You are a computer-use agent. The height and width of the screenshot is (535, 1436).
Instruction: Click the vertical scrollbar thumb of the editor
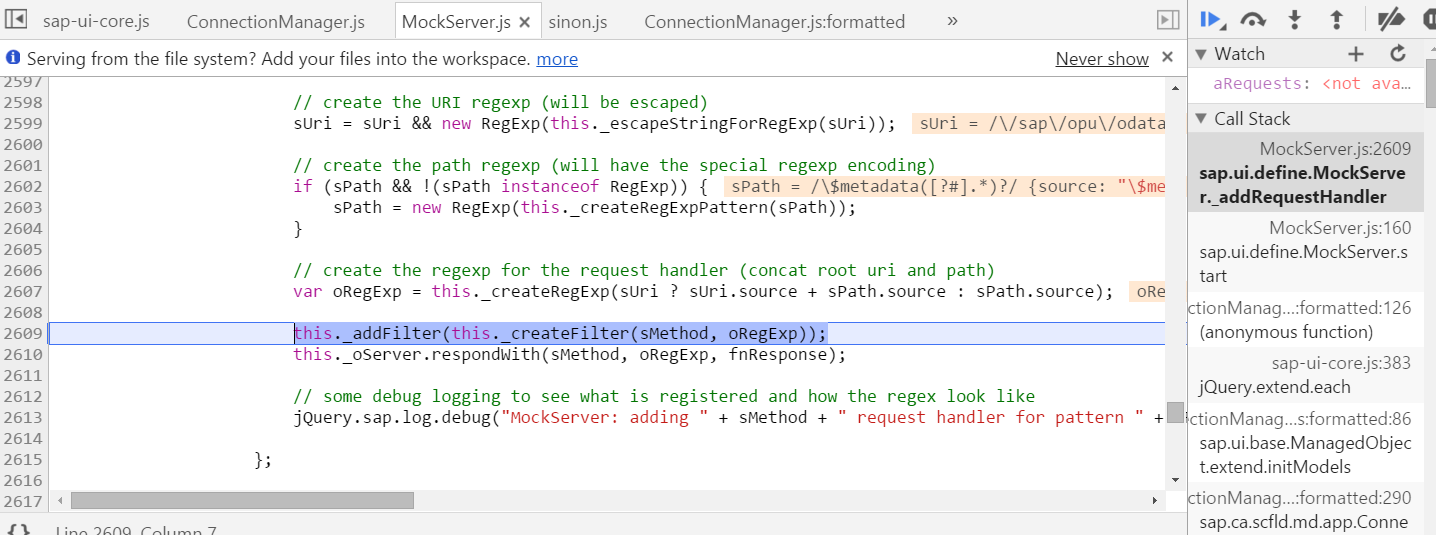[x=1175, y=413]
